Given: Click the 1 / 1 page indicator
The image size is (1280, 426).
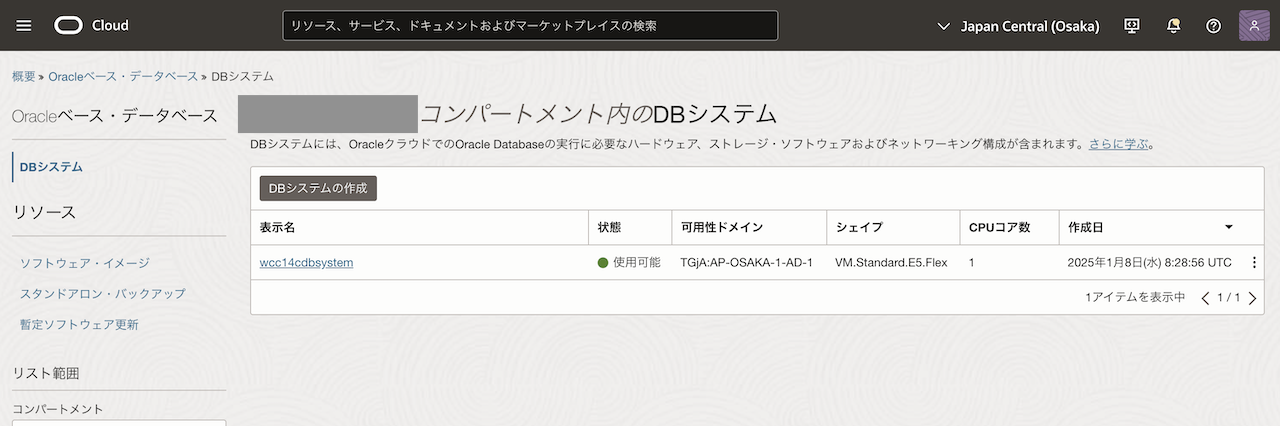Looking at the screenshot, I should (x=1229, y=298).
